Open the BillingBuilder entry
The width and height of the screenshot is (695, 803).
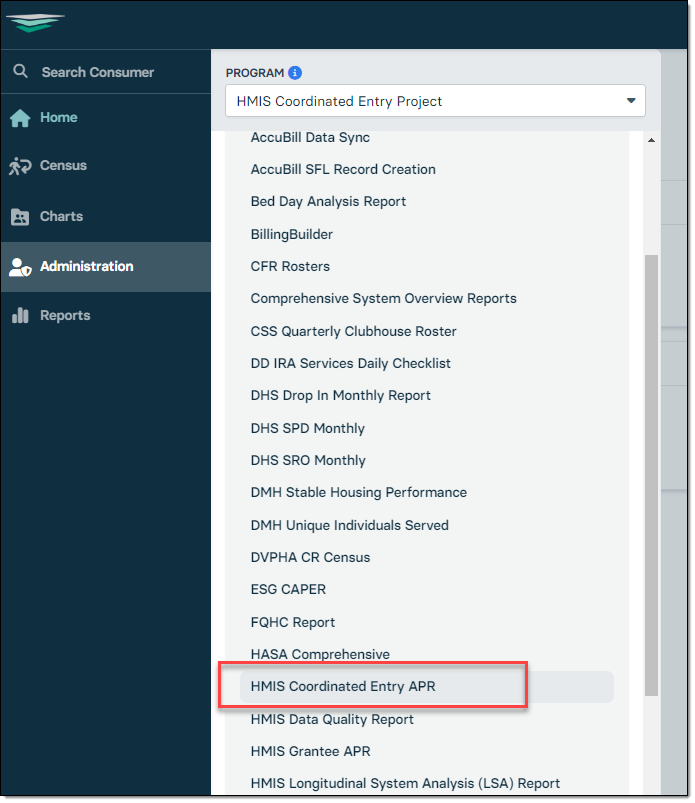292,234
